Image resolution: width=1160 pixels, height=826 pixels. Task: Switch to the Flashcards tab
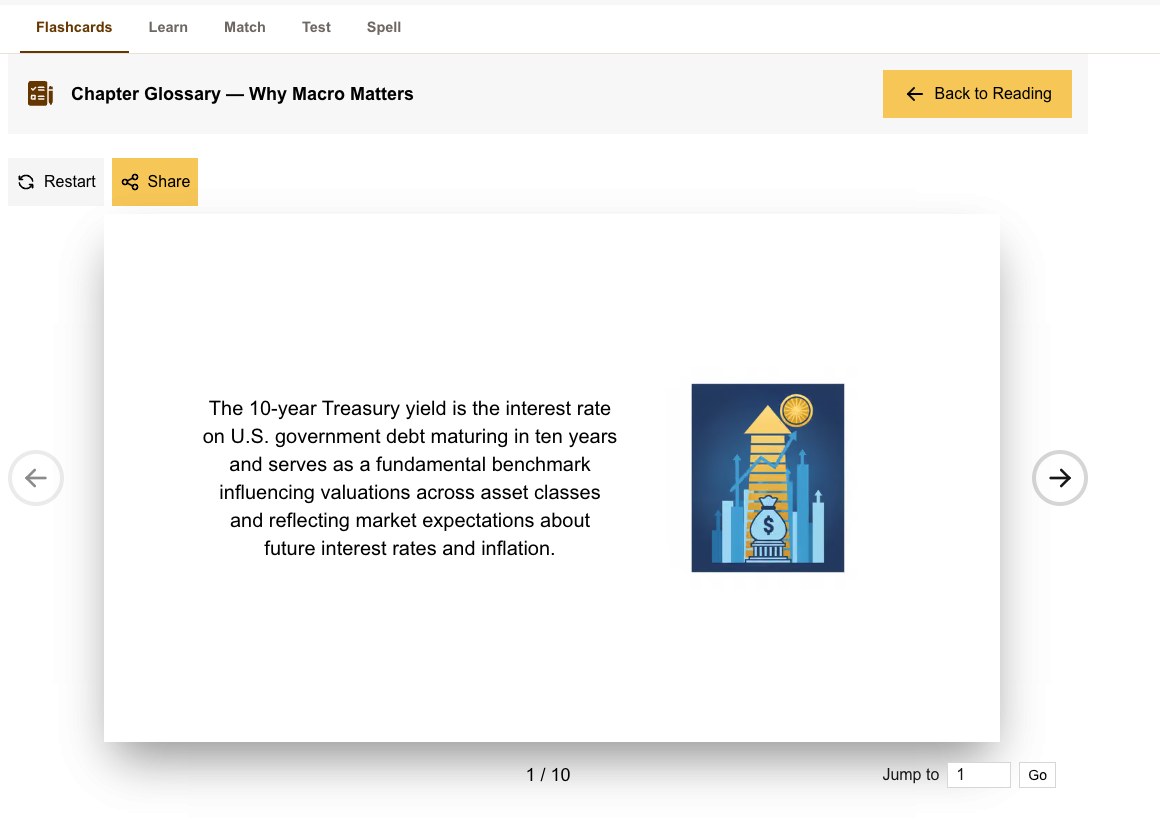[x=74, y=27]
